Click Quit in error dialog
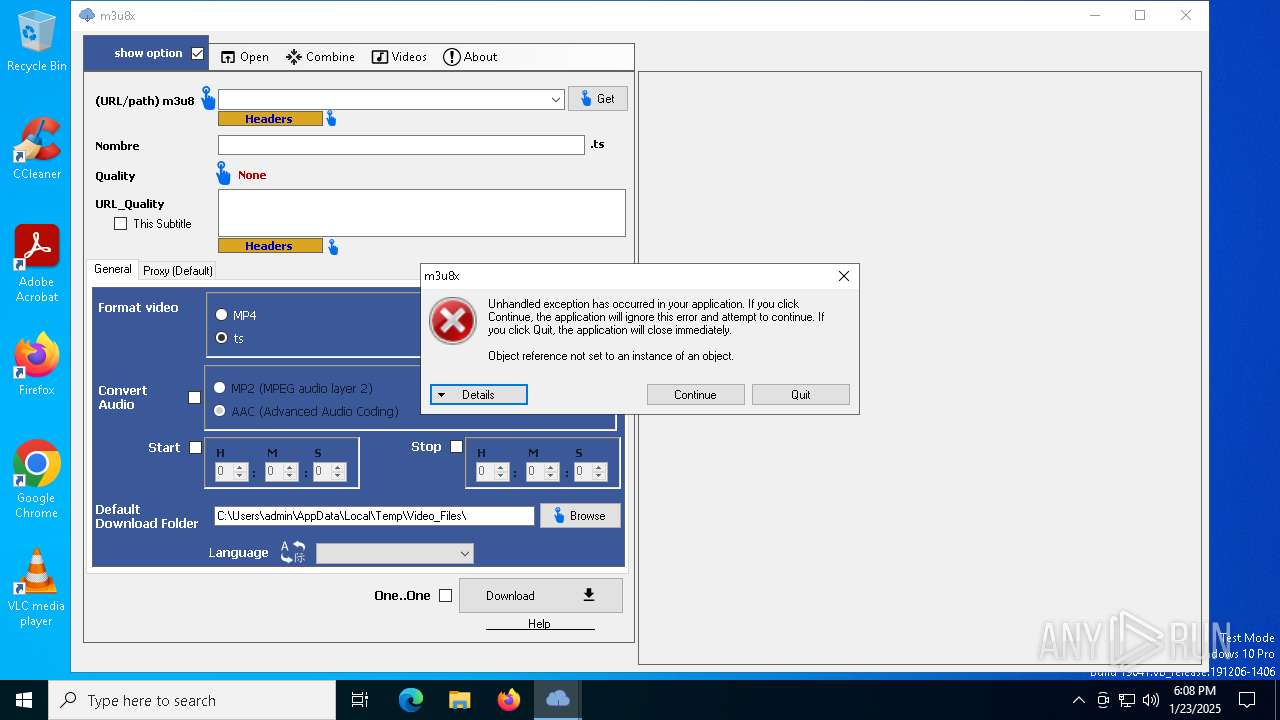The image size is (1280, 720). pos(801,395)
